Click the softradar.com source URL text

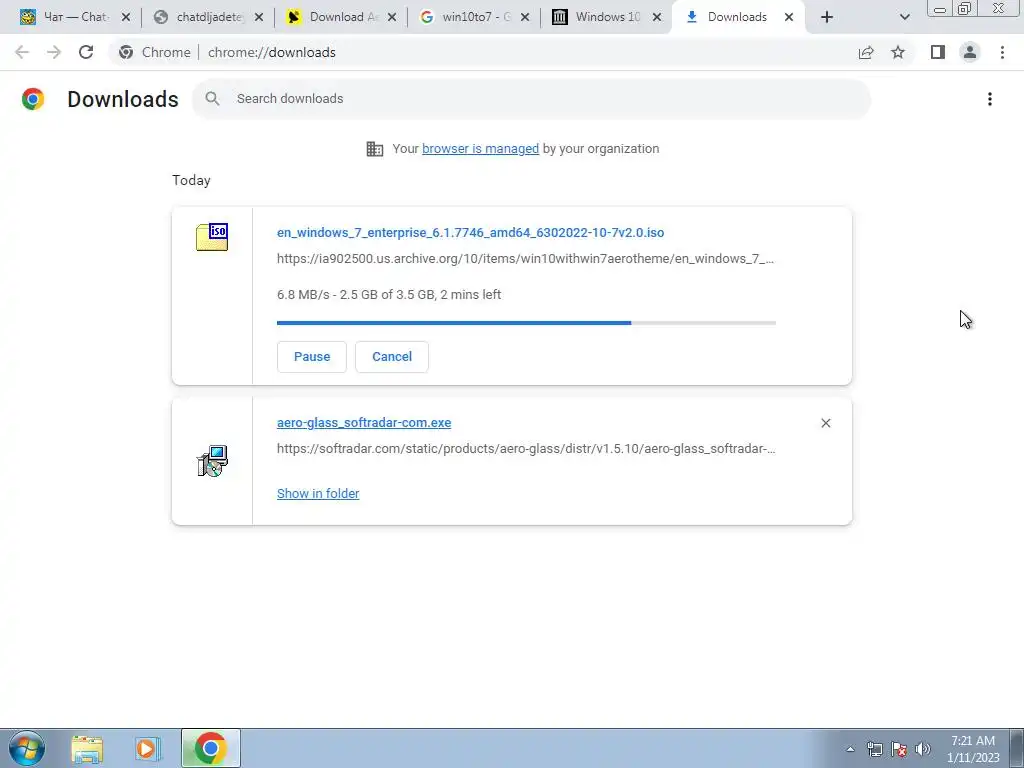pos(526,449)
